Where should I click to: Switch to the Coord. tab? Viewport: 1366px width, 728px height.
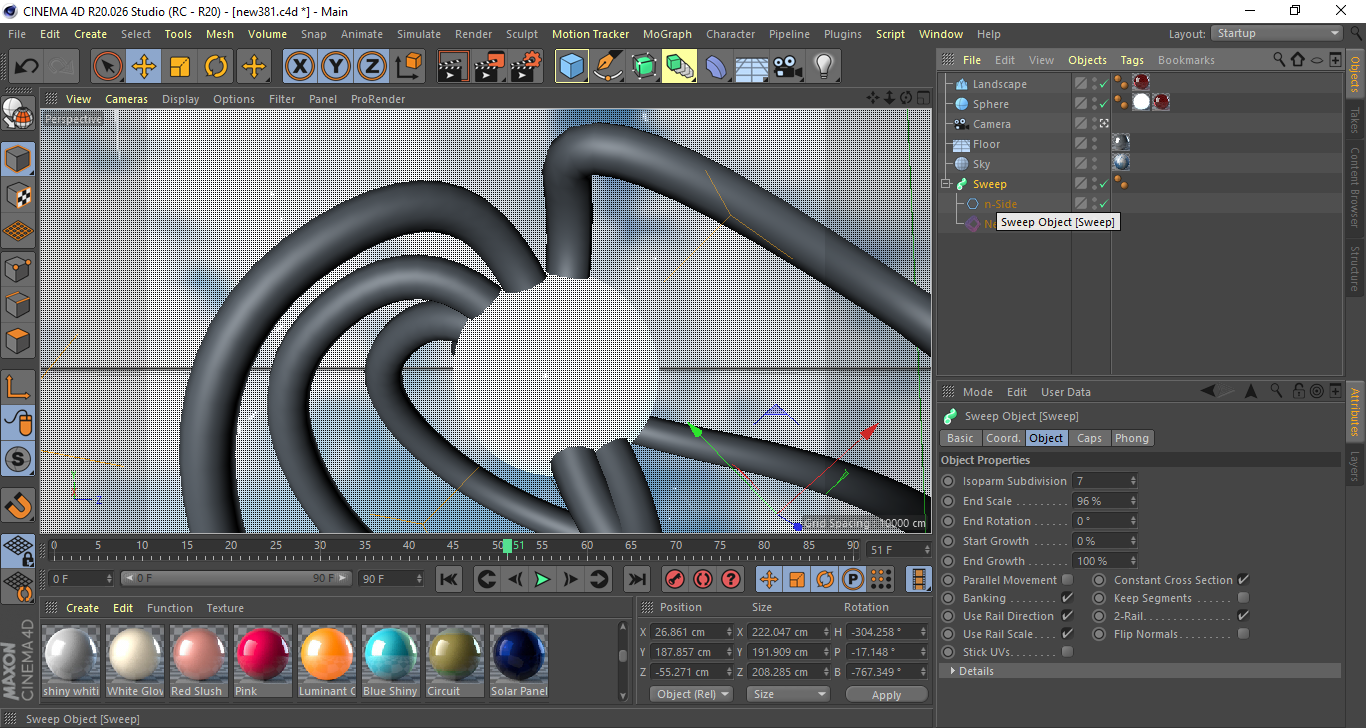1003,438
